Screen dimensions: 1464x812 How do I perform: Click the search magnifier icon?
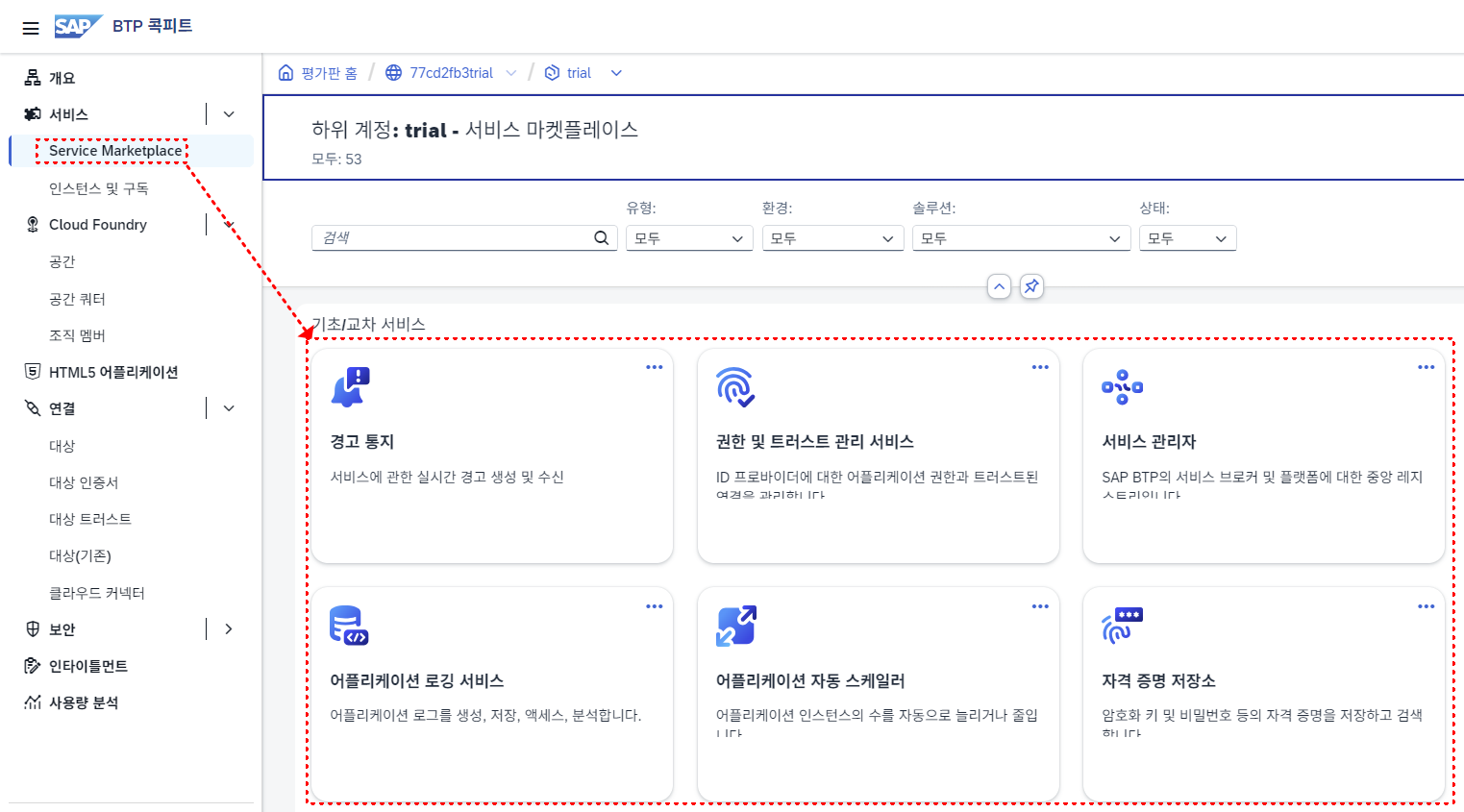pyautogui.click(x=602, y=238)
